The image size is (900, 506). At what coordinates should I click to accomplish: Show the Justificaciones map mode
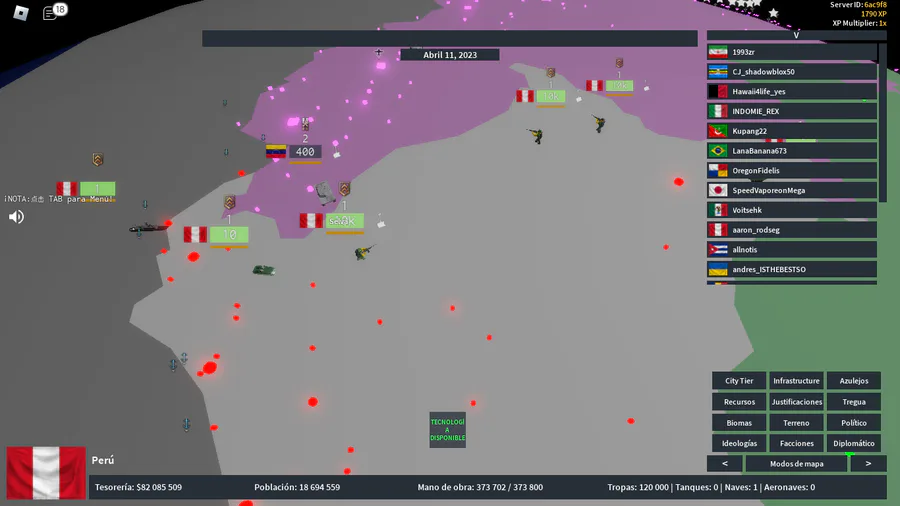pyautogui.click(x=796, y=402)
